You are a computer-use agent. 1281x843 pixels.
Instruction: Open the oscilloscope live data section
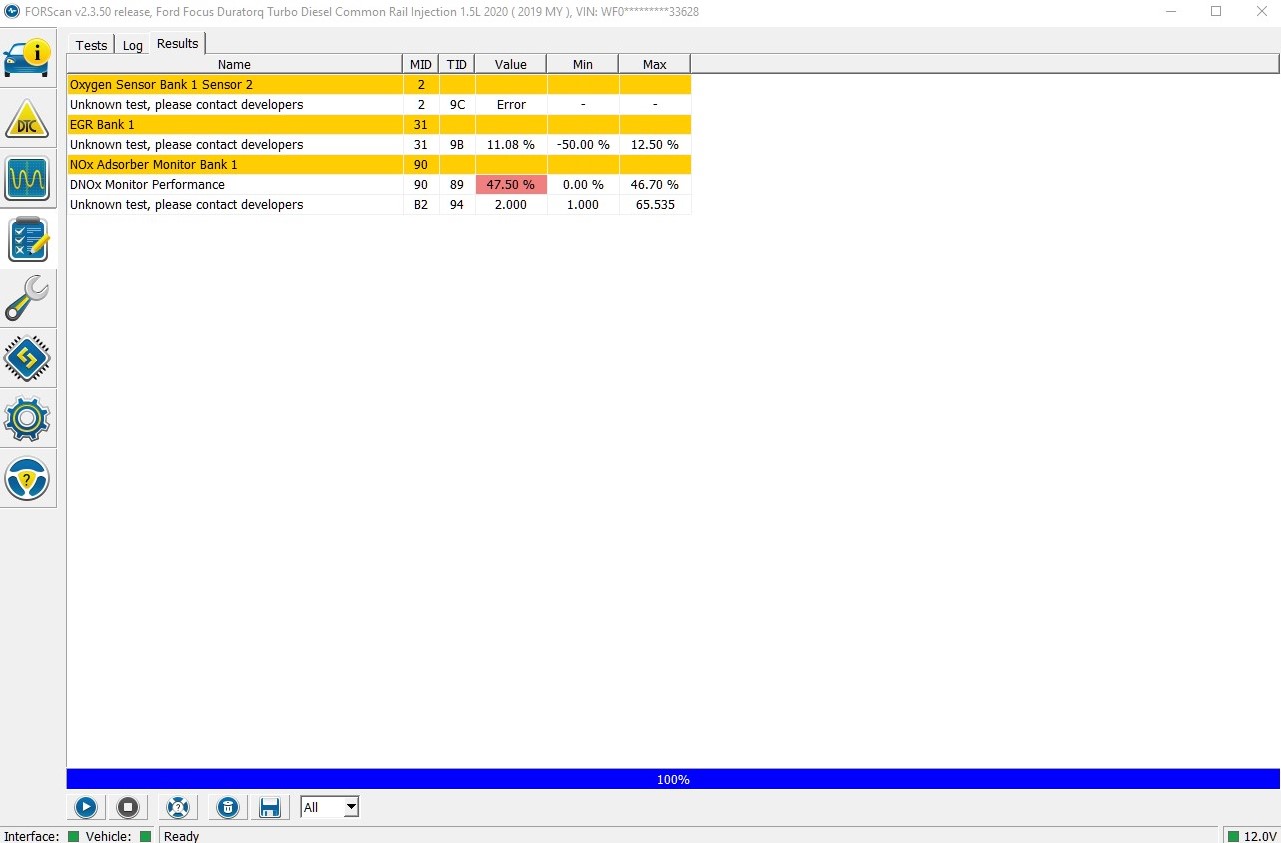click(27, 179)
